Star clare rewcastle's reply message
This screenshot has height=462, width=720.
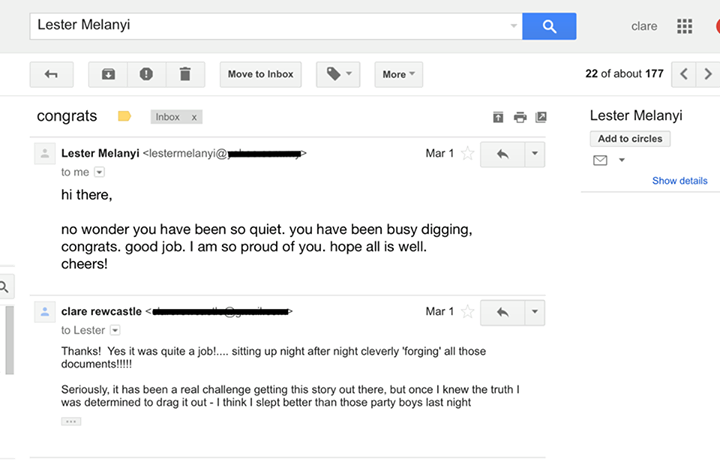[x=467, y=312]
